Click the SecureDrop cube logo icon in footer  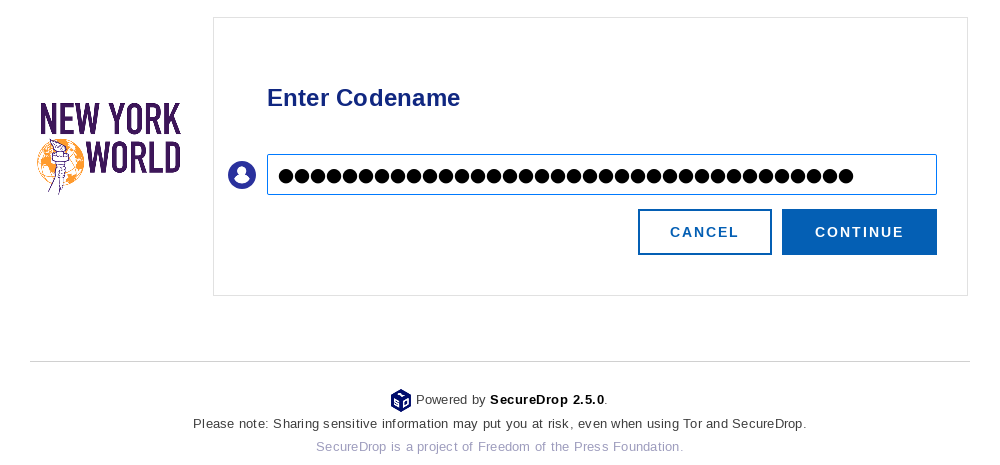(401, 401)
